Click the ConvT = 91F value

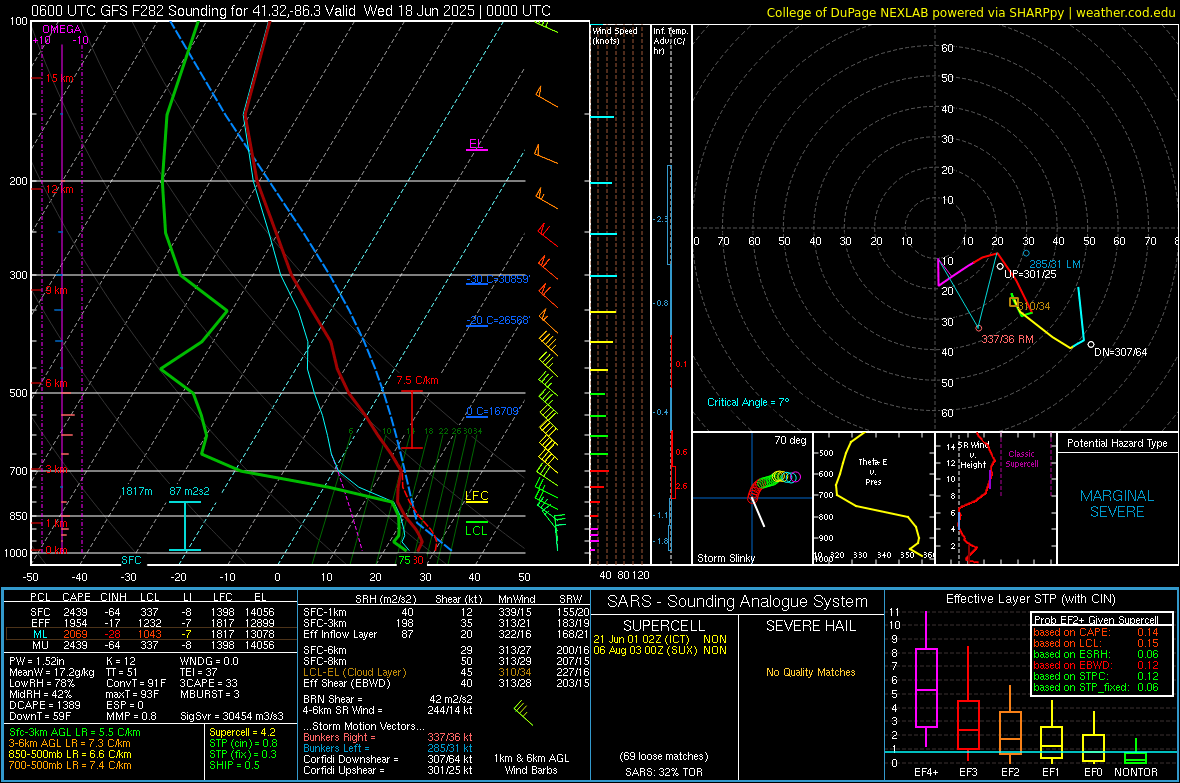pyautogui.click(x=135, y=683)
